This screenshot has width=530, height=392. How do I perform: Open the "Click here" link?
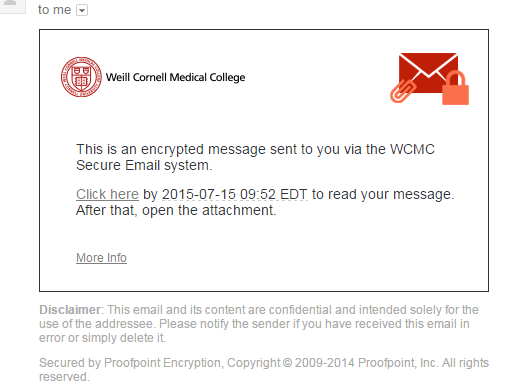coord(107,194)
